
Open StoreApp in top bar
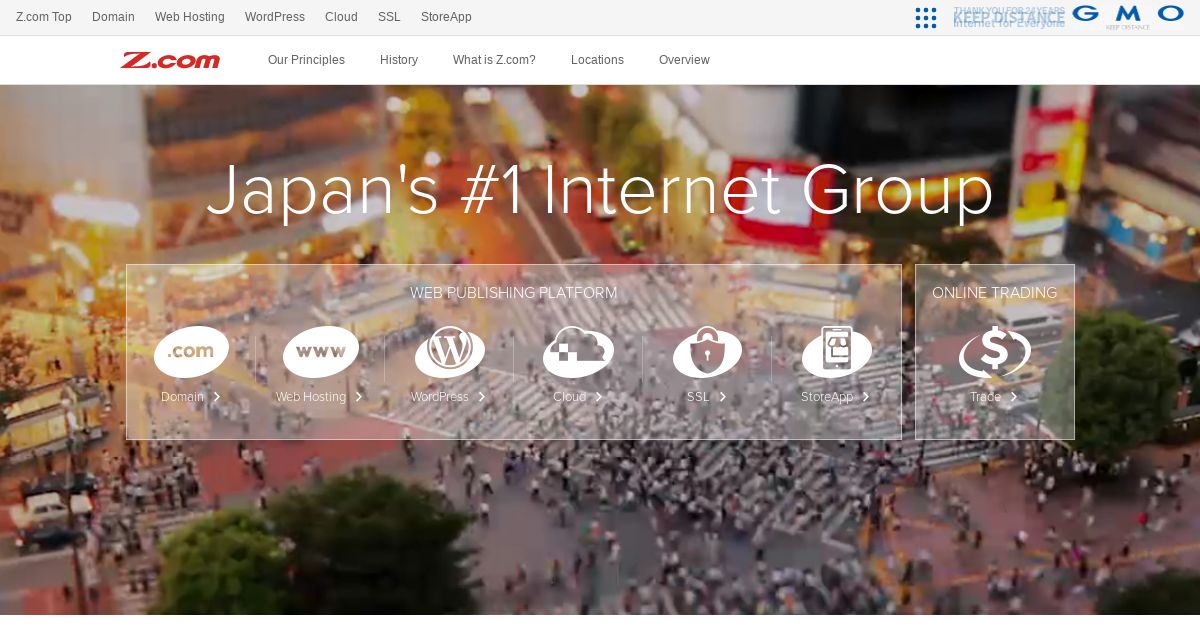coord(446,17)
